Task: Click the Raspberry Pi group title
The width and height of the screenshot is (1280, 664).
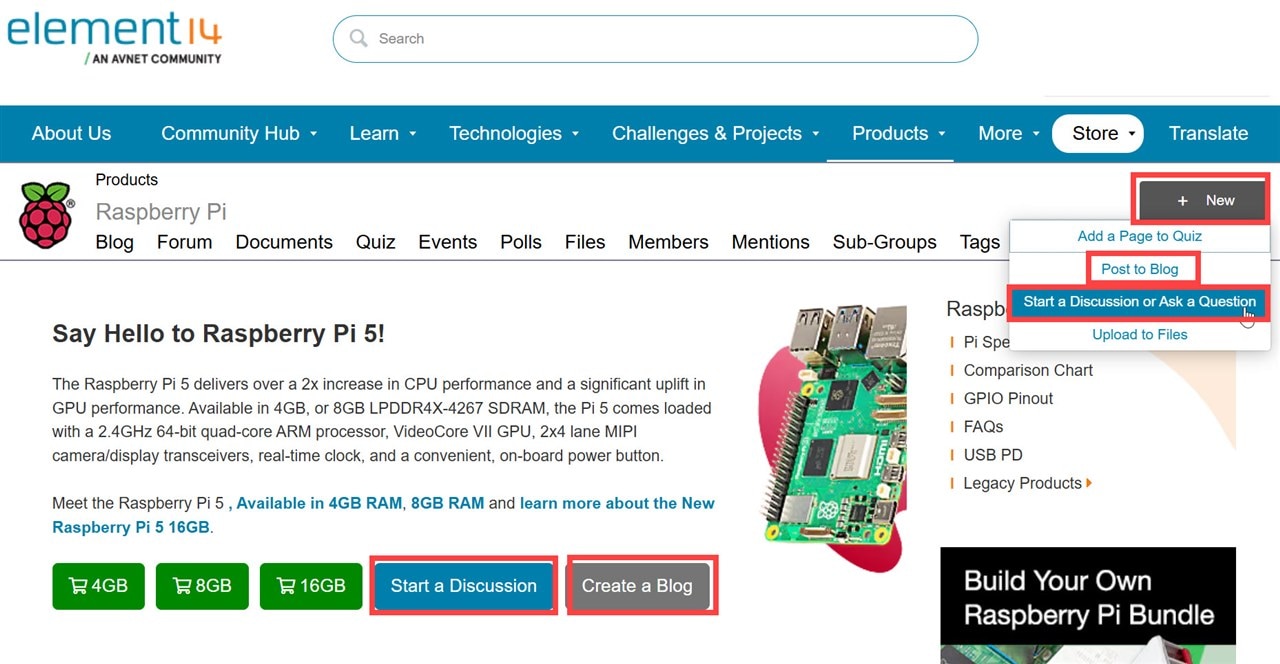Action: 161,212
